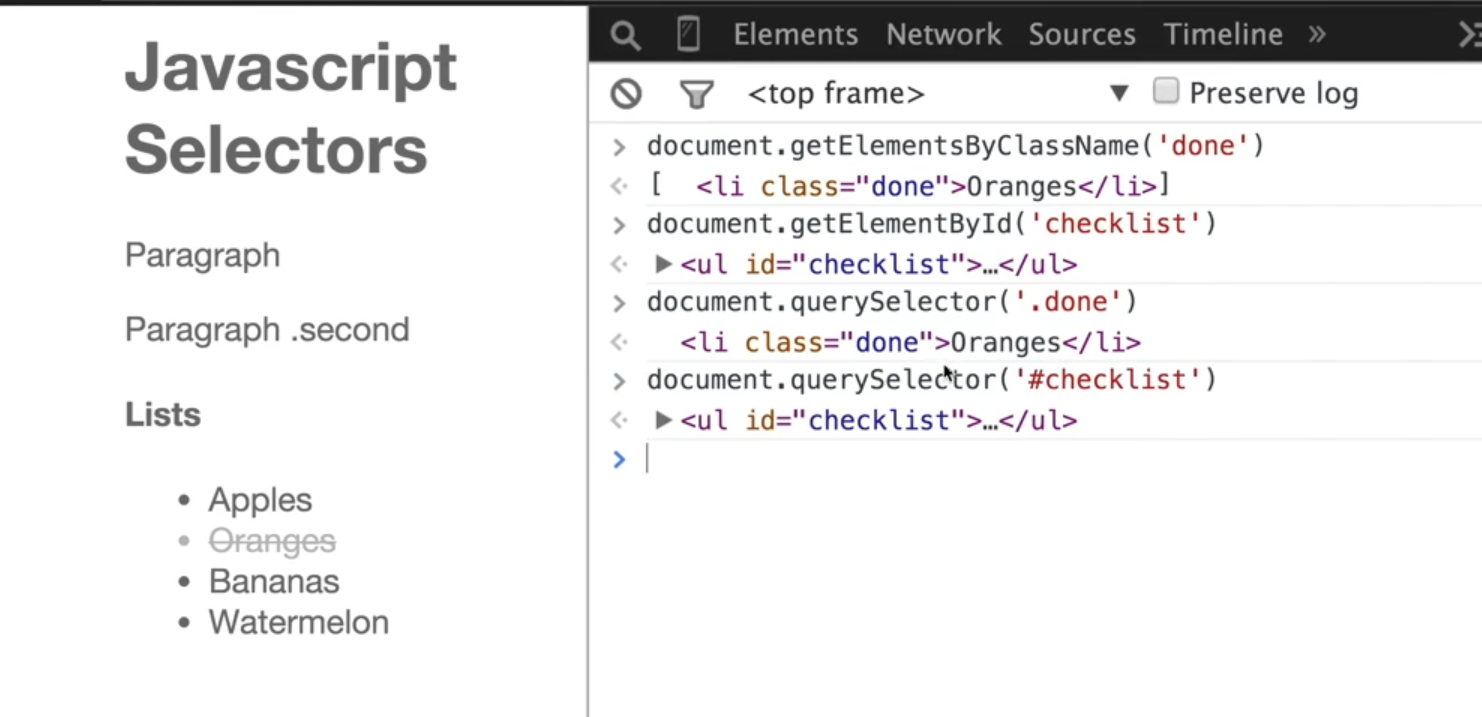
Task: Expand the ul checklist result under getElementById
Action: coord(663,264)
